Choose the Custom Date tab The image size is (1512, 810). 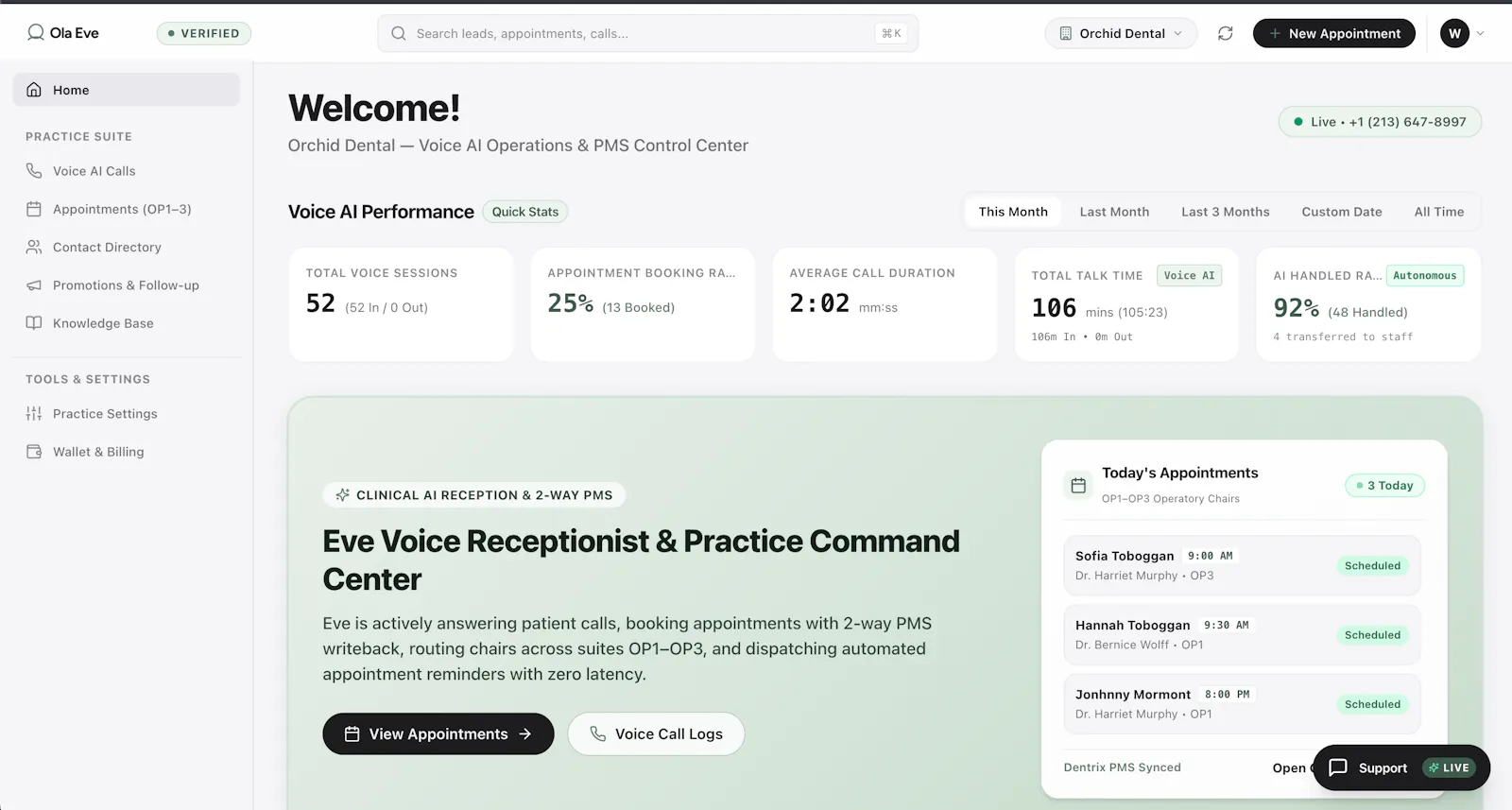(x=1342, y=212)
